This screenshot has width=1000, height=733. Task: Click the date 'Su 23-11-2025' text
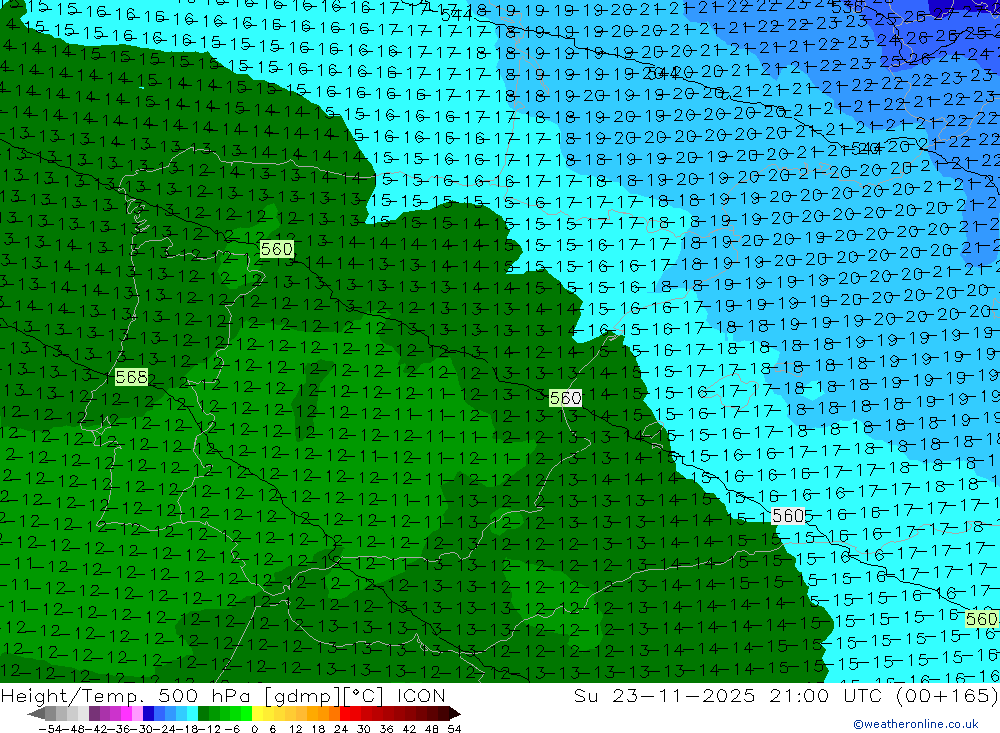coord(664,695)
